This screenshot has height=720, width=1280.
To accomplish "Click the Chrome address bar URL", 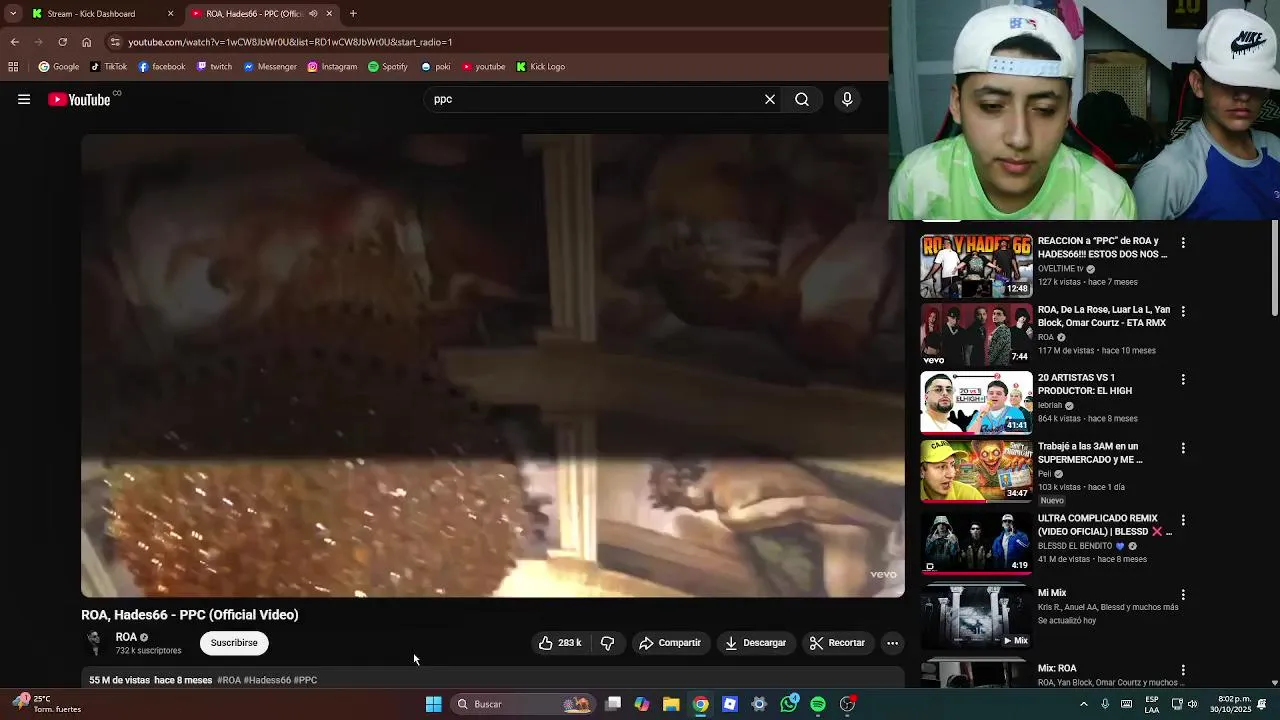I will coord(290,42).
